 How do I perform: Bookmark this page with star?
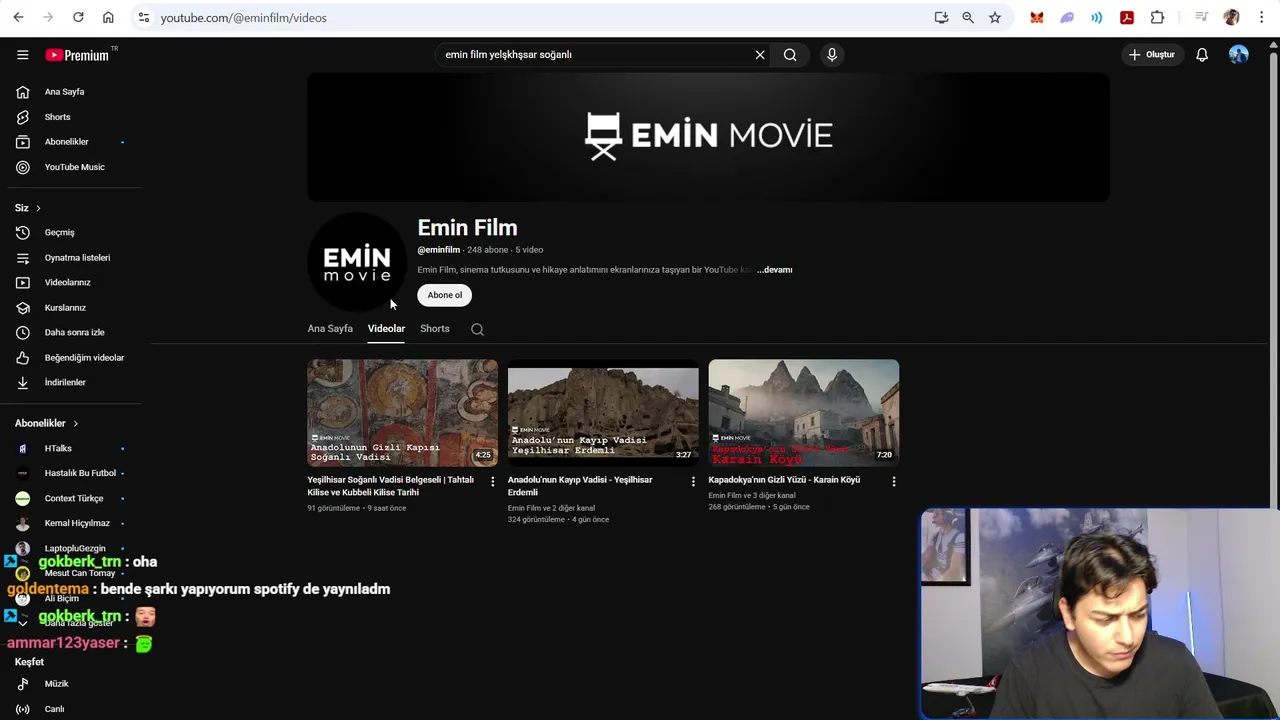[x=995, y=17]
